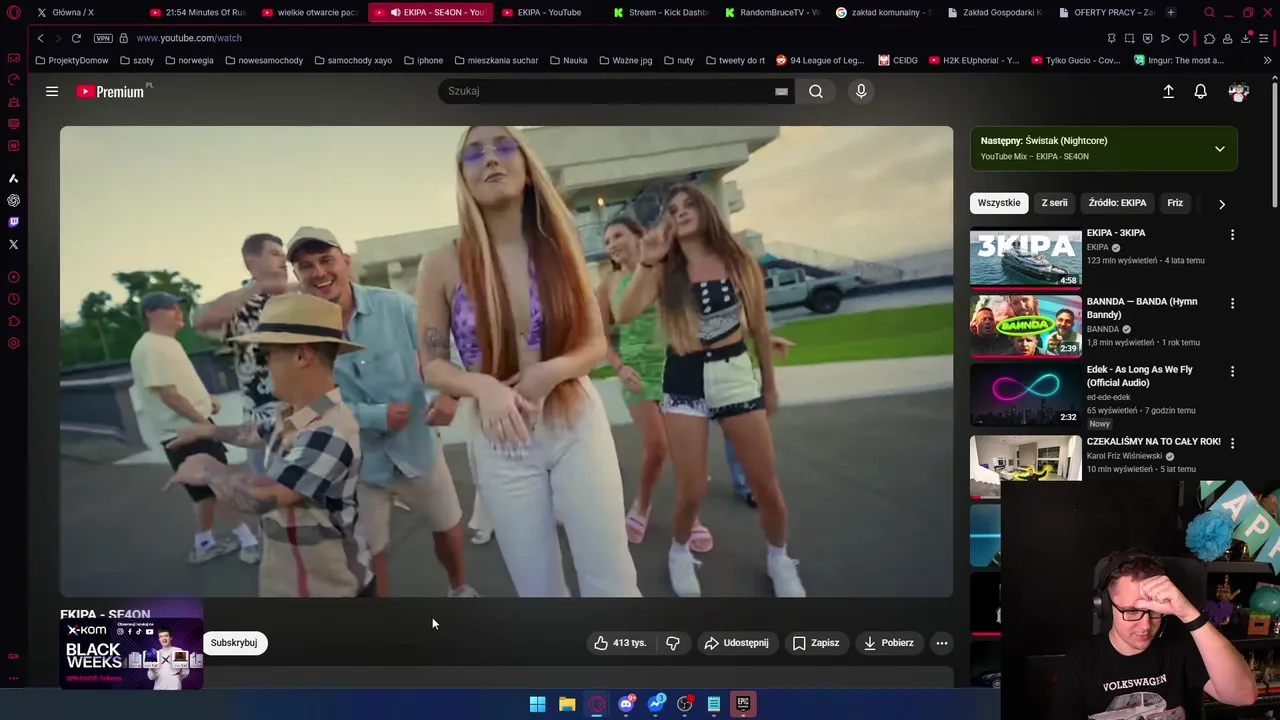
Task: Open options for Edek - As Long As We Fly
Action: [1232, 371]
